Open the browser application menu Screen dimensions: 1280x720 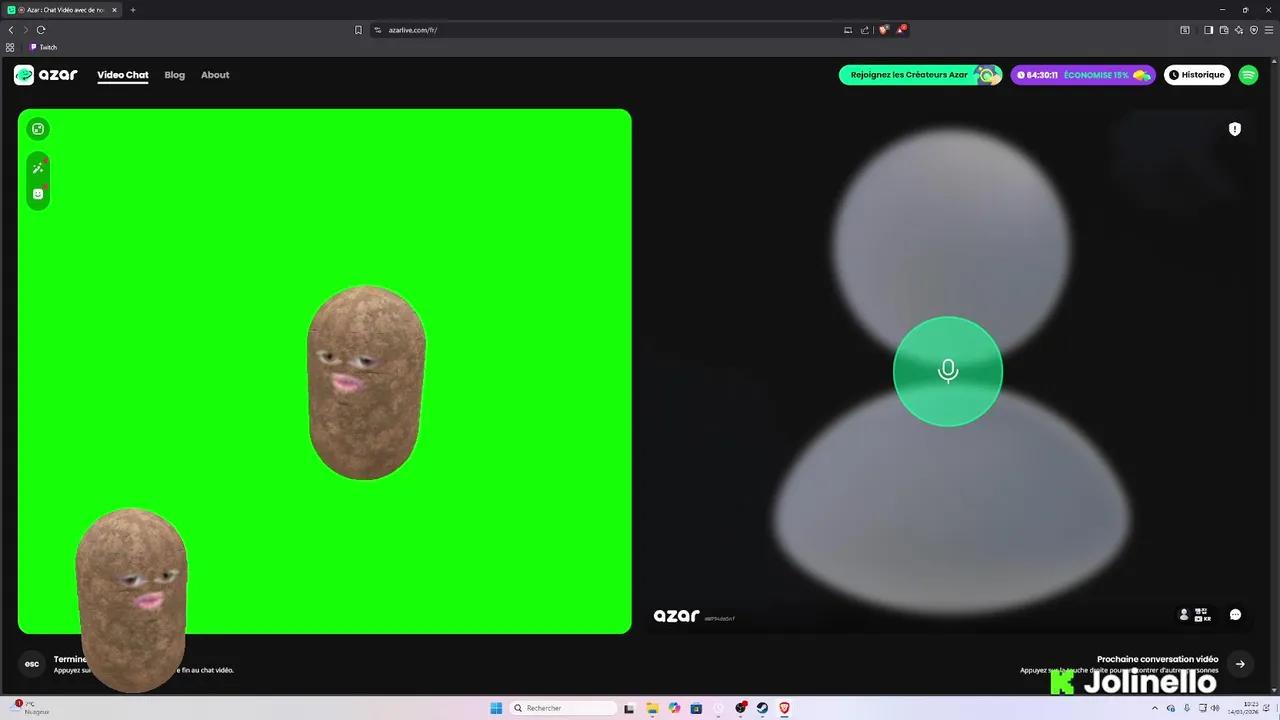coord(1269,30)
